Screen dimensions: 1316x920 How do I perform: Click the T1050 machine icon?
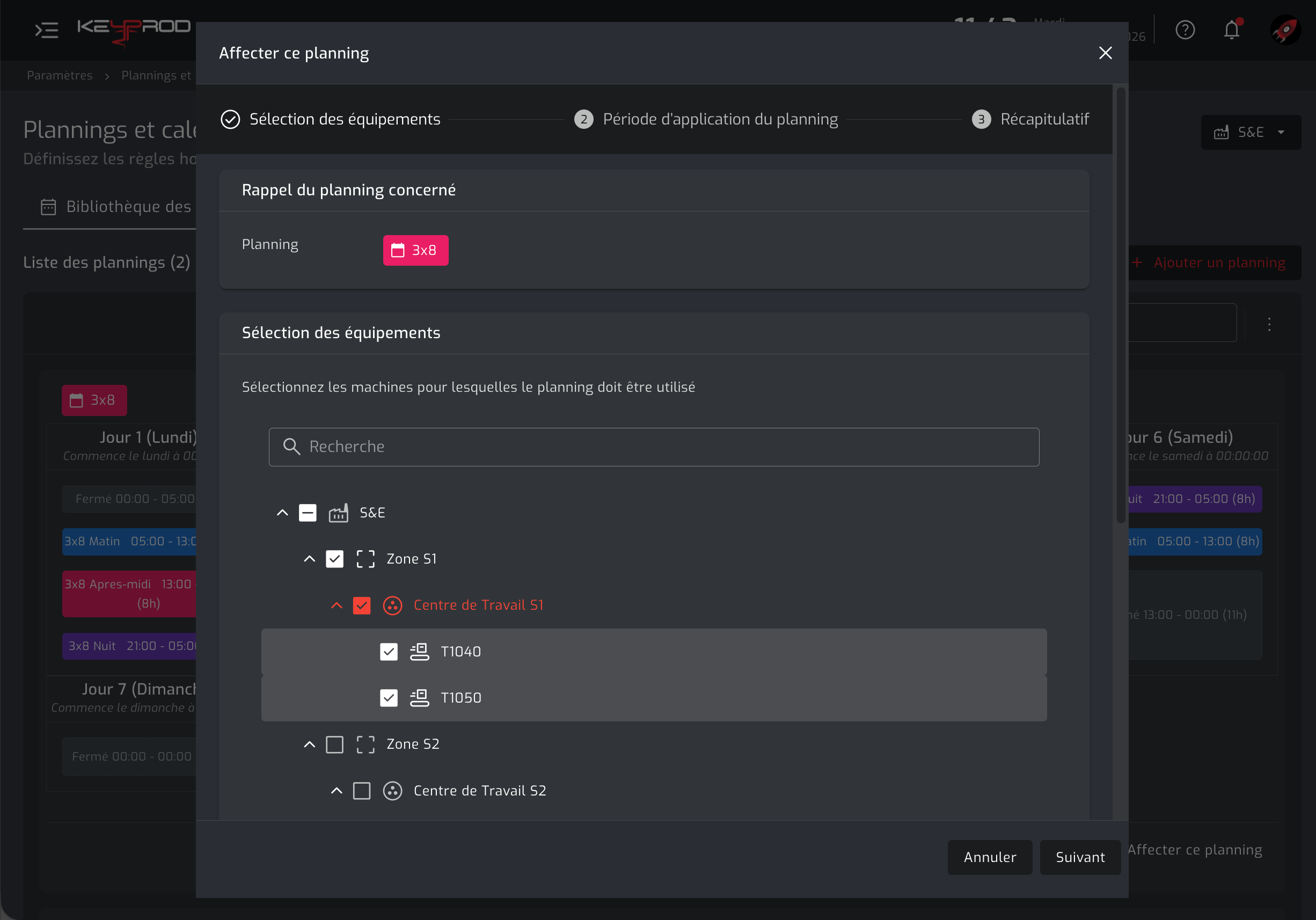click(420, 698)
